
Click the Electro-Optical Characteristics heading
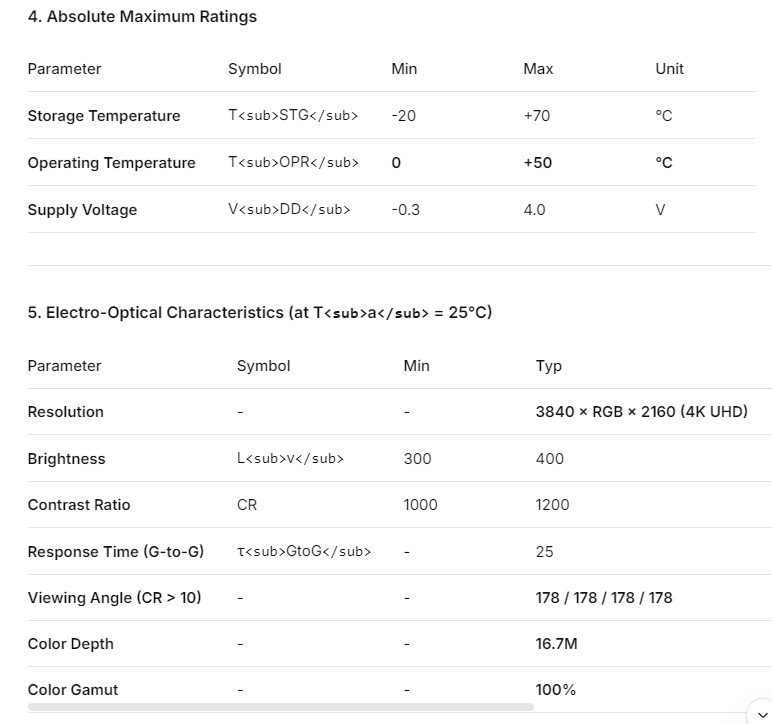point(259,313)
